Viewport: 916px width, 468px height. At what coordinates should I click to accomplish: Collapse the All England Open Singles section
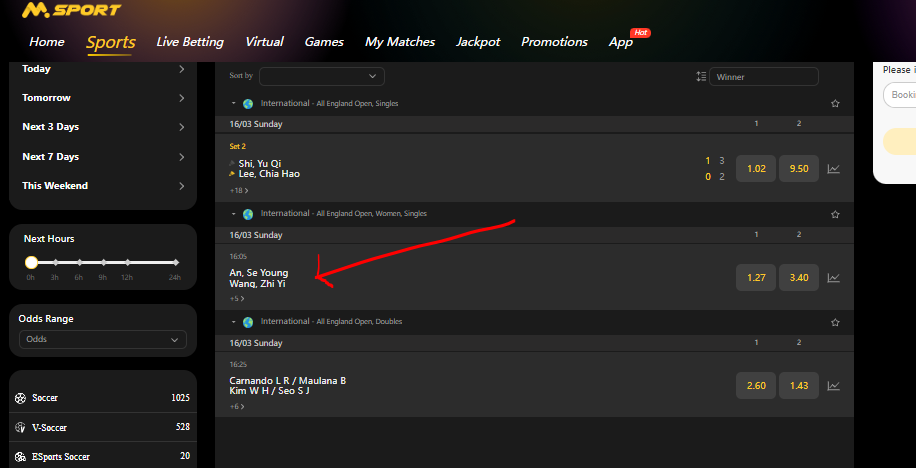(x=233, y=103)
